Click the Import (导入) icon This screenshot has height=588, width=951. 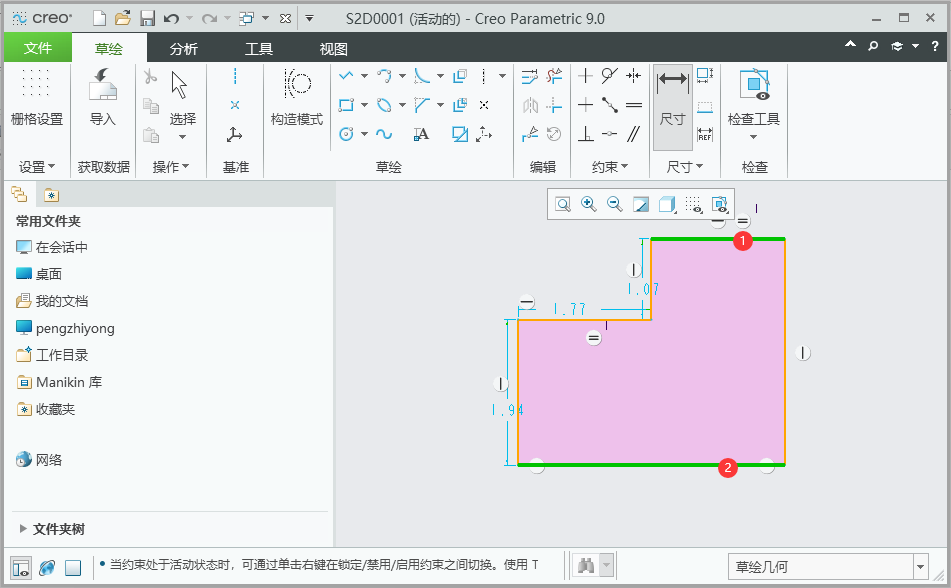click(x=102, y=97)
